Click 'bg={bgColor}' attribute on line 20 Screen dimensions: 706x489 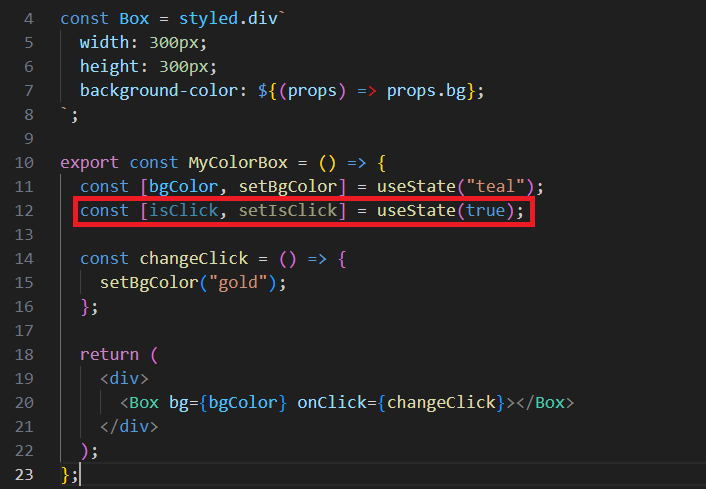(x=228, y=403)
